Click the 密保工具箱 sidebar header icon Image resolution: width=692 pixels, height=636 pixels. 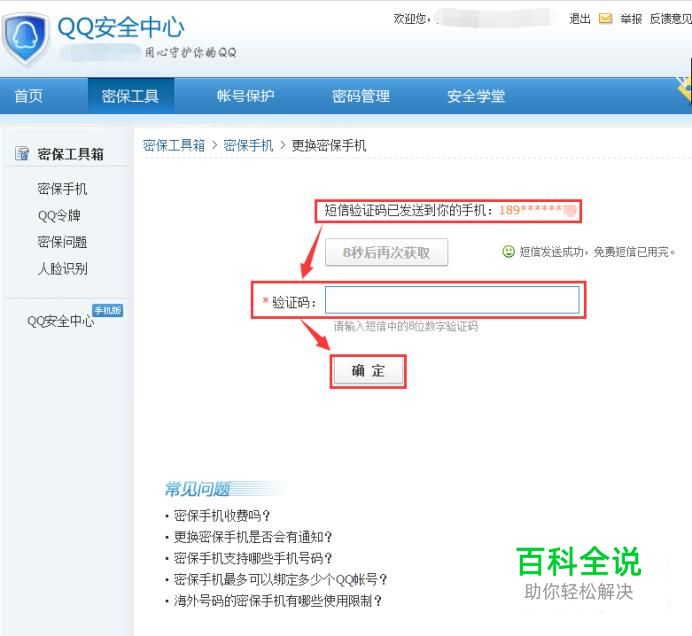(x=22, y=154)
